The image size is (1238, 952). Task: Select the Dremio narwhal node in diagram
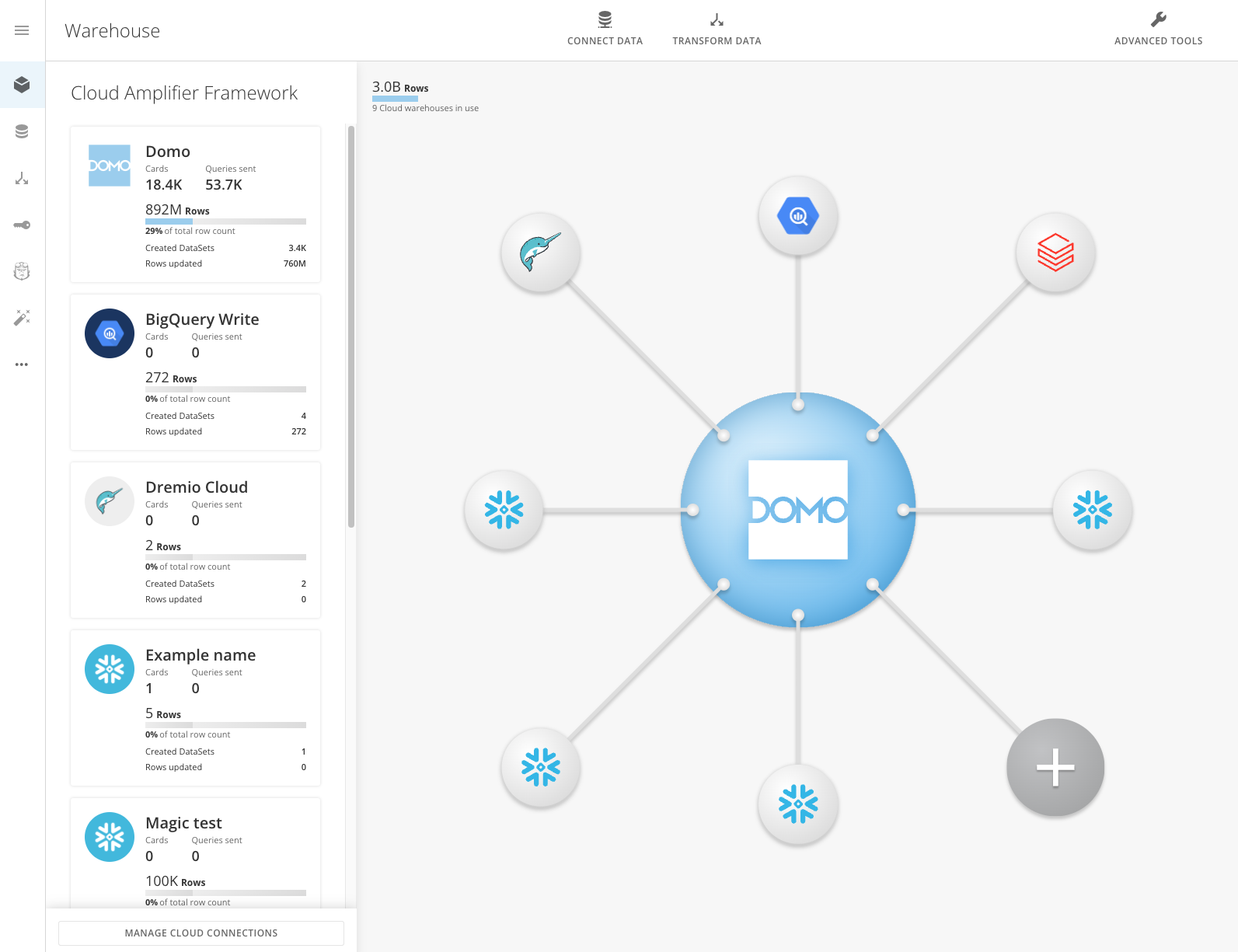pos(540,253)
